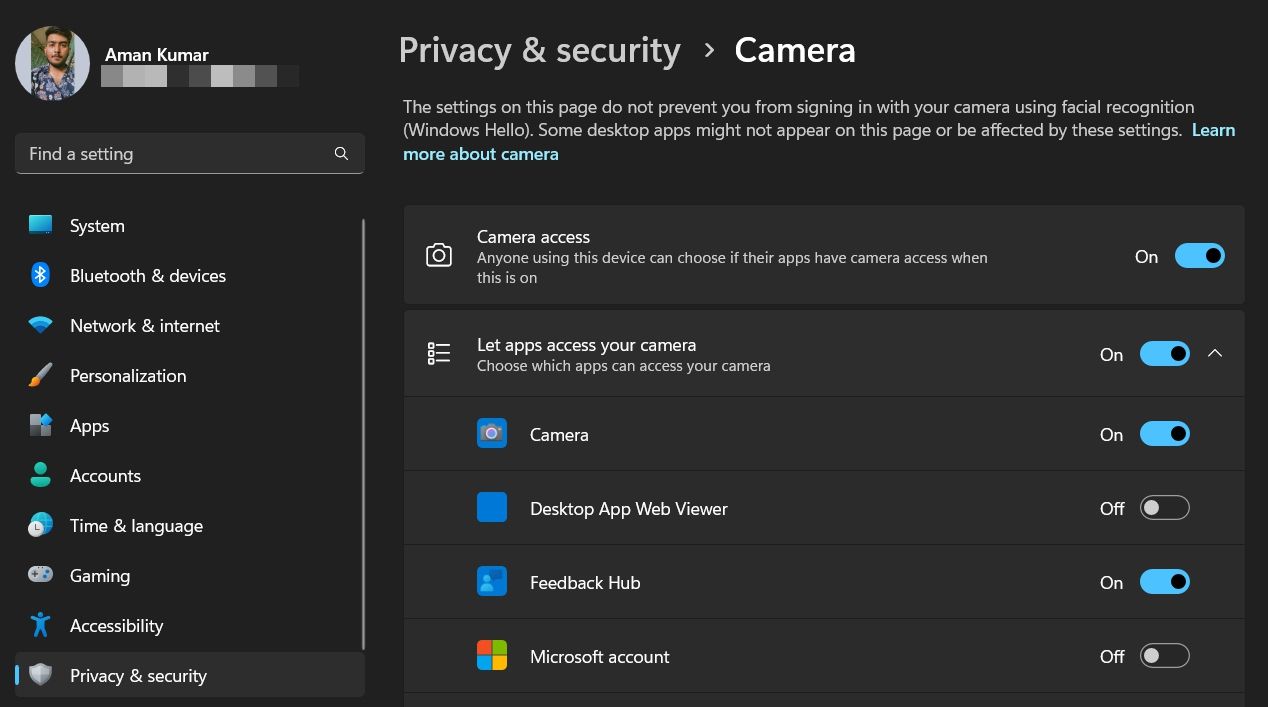Select Accounts in the sidebar
The width and height of the screenshot is (1268, 707).
(190, 476)
